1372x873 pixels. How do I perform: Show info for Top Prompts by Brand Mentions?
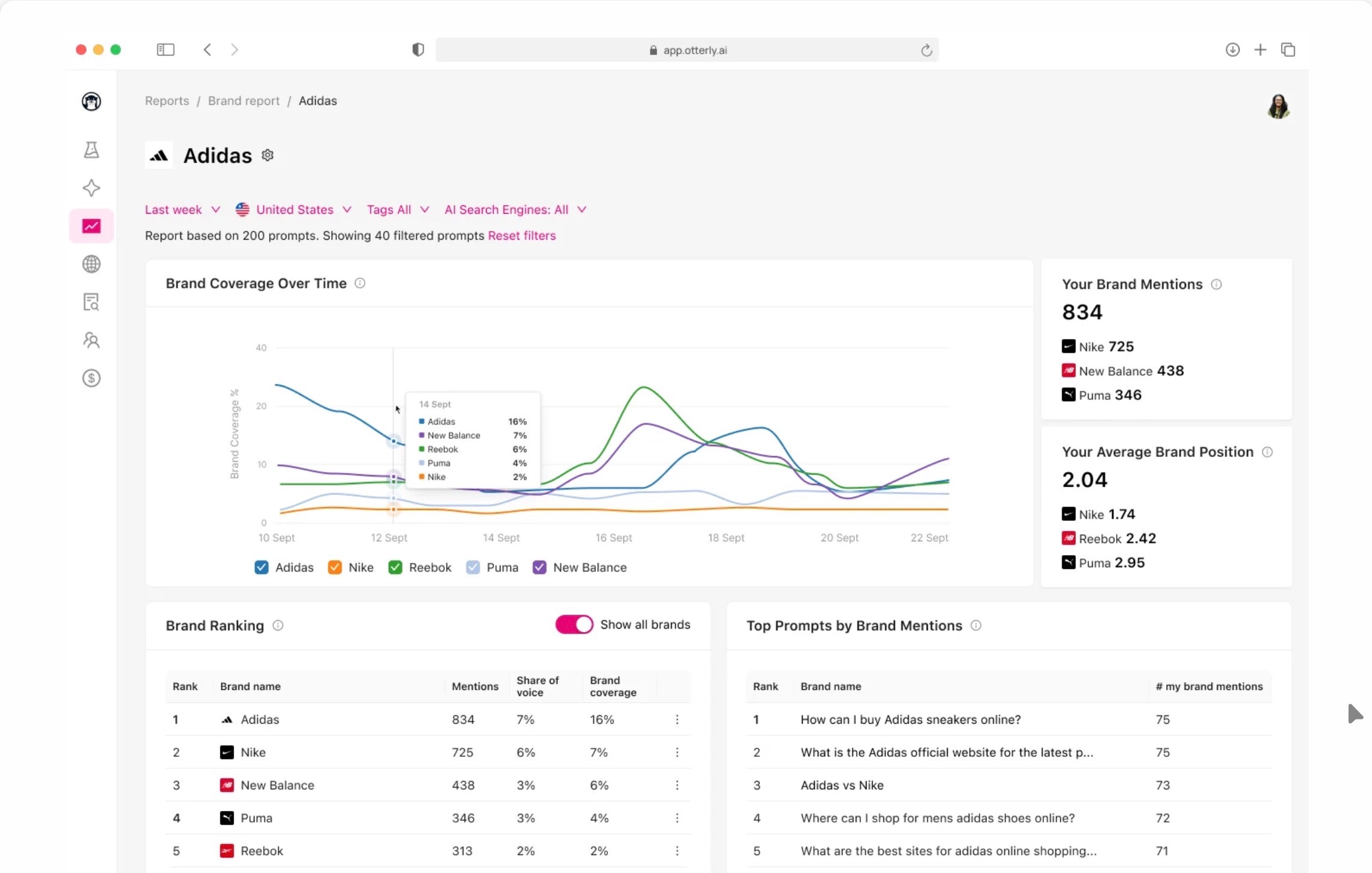pos(976,626)
